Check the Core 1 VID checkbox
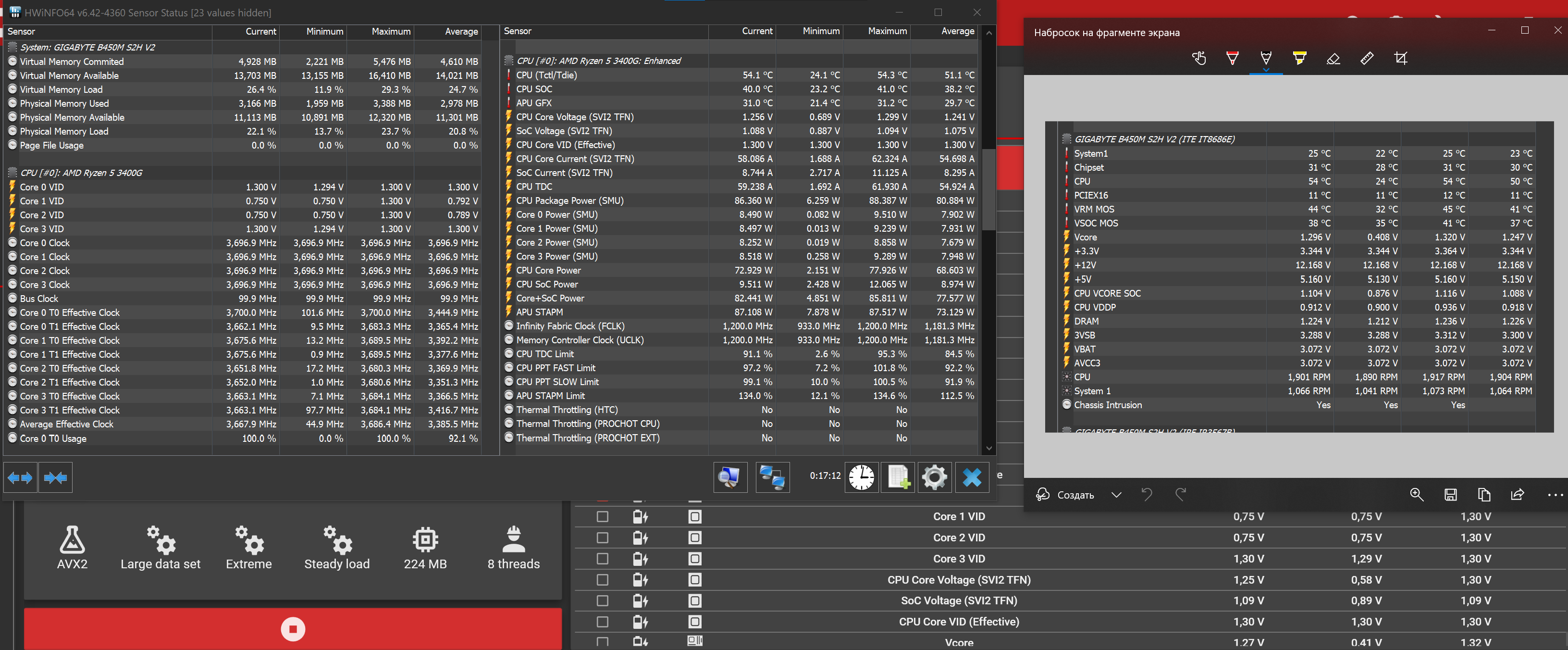Screen dimensions: 1568x650 [x=602, y=517]
